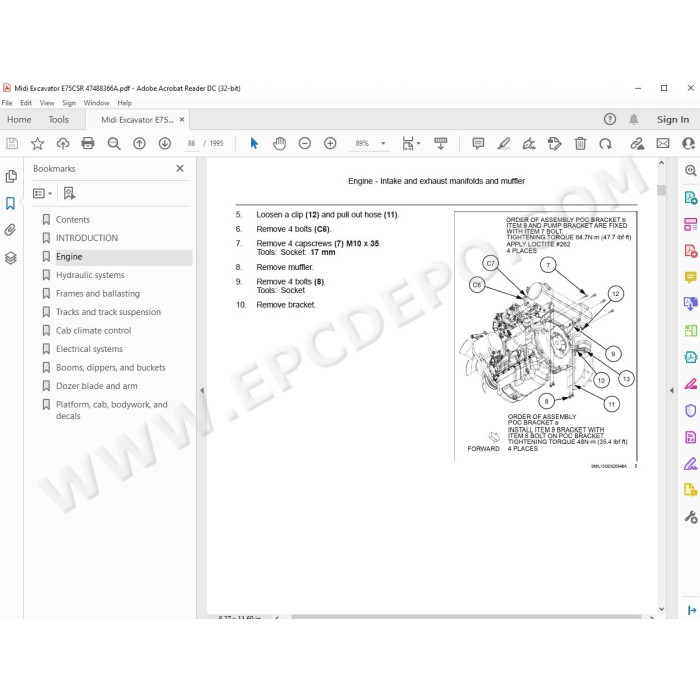Image resolution: width=700 pixels, height=700 pixels.
Task: Go to Frames and ballasting bookmark
Action: (x=98, y=294)
